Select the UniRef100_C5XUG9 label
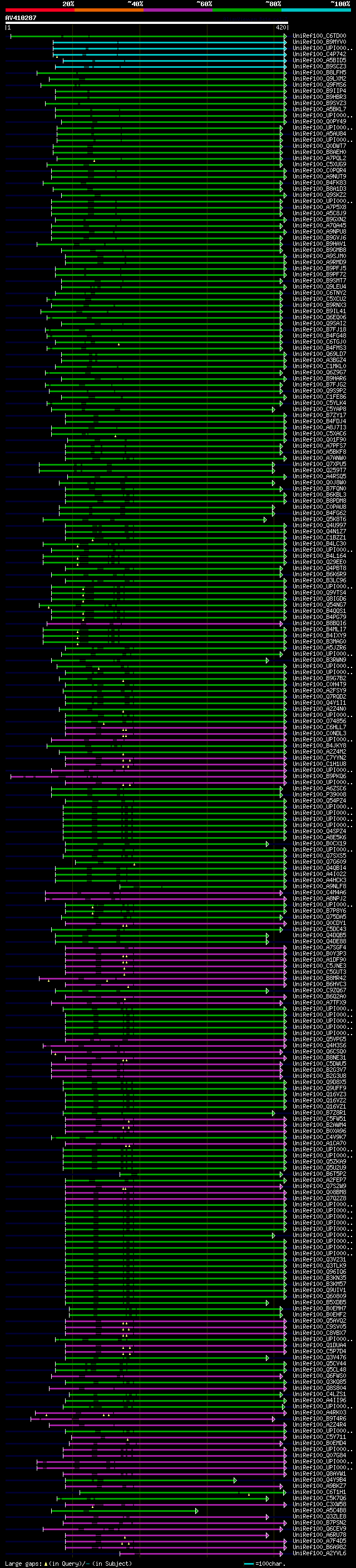 pos(319,164)
